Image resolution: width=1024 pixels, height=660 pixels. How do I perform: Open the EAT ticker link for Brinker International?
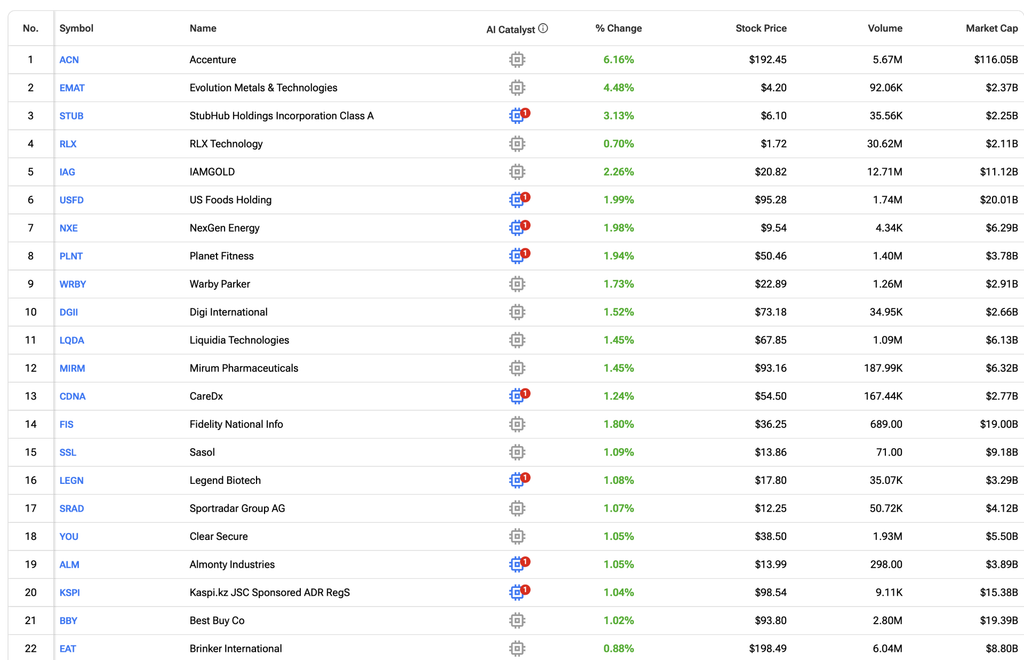[68, 648]
